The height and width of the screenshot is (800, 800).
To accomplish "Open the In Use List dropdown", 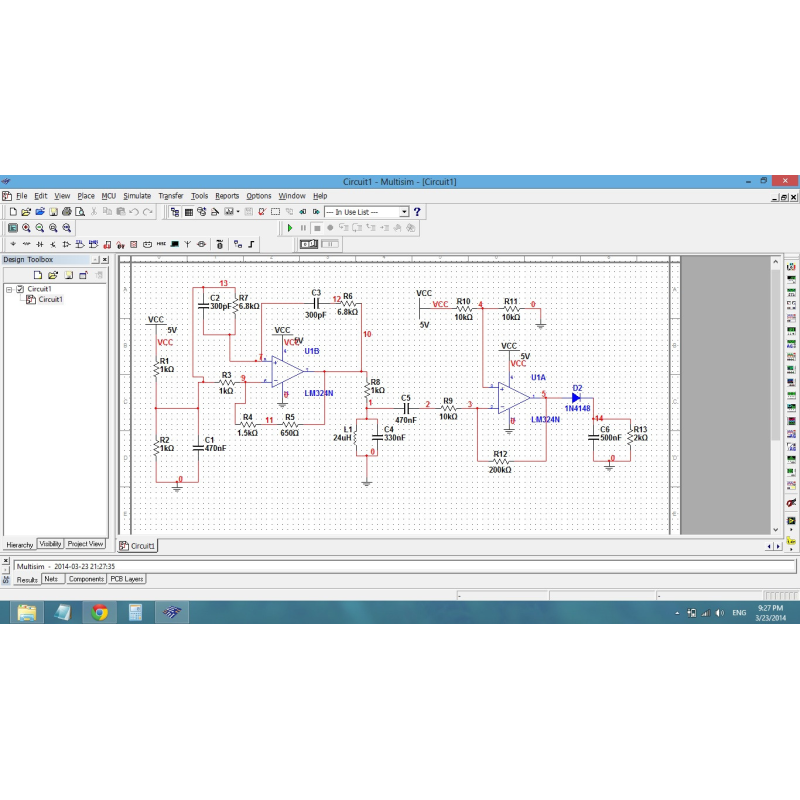I will (404, 212).
